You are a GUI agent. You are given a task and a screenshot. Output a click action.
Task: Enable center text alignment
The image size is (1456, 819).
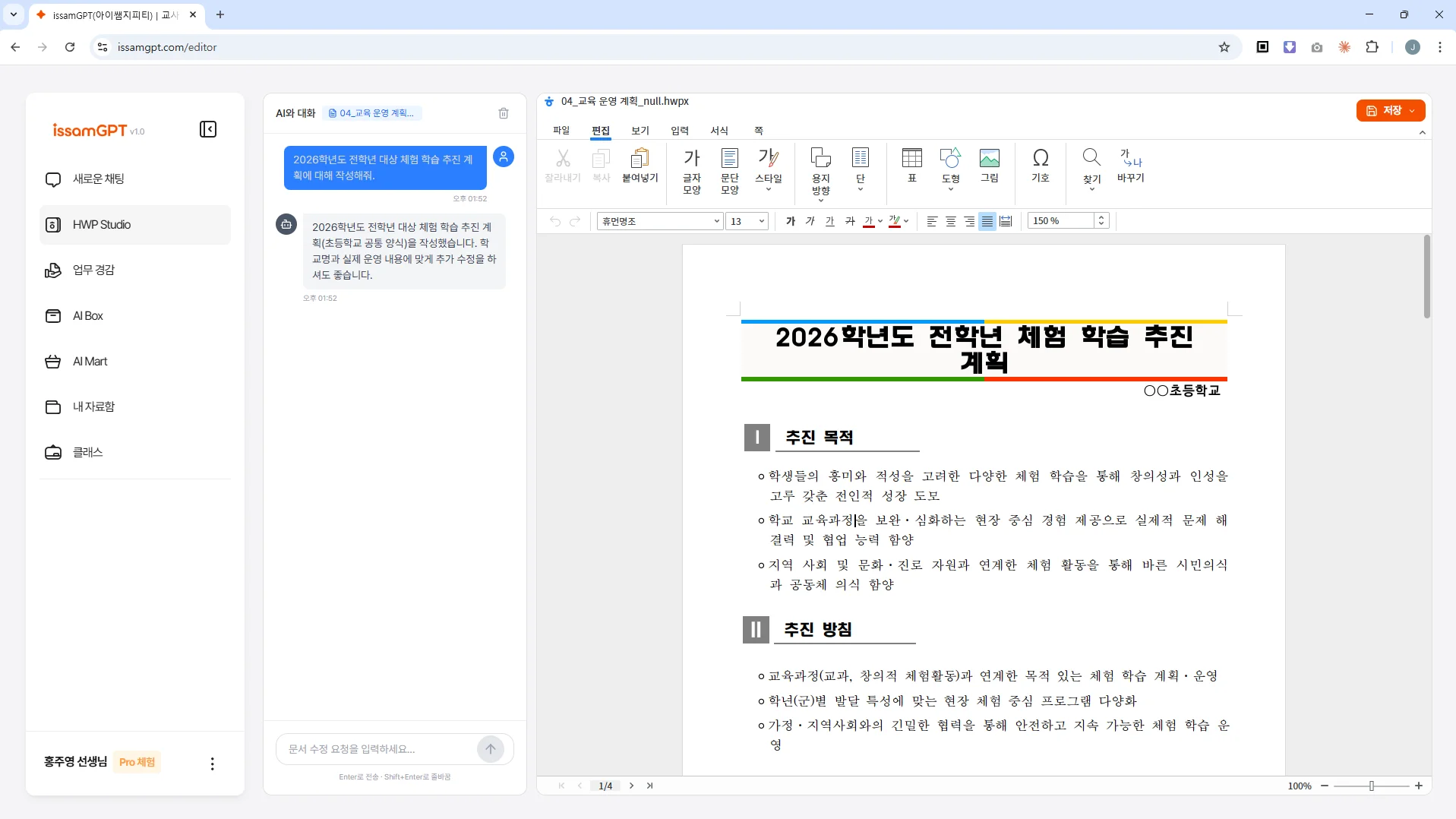point(950,221)
